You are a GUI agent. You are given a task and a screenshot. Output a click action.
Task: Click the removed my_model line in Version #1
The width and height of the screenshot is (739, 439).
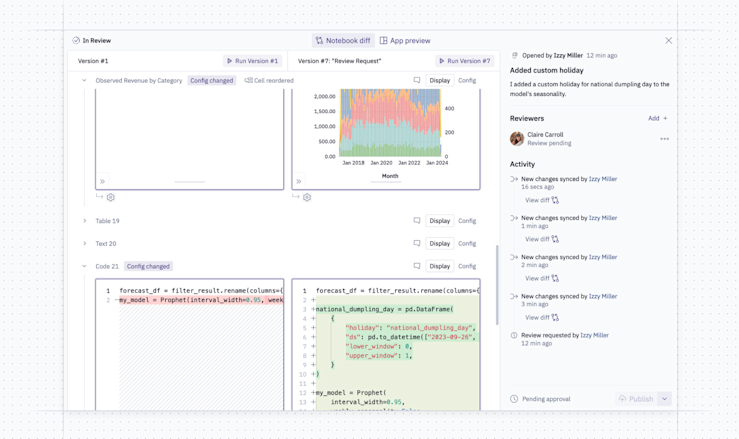coord(201,300)
